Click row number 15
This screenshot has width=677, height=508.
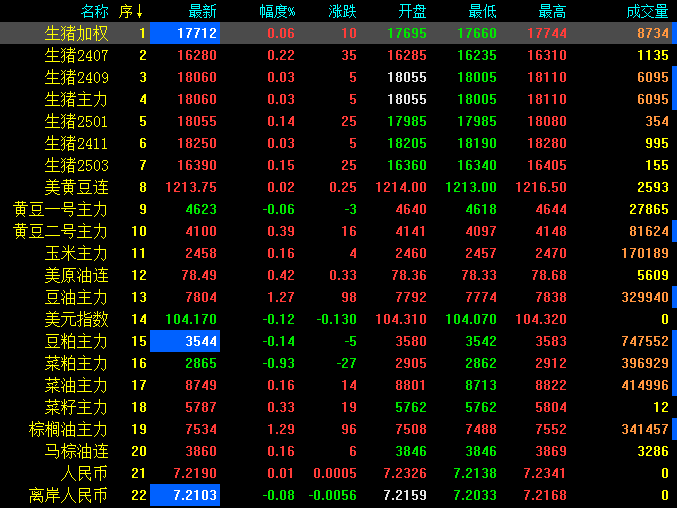(x=139, y=341)
